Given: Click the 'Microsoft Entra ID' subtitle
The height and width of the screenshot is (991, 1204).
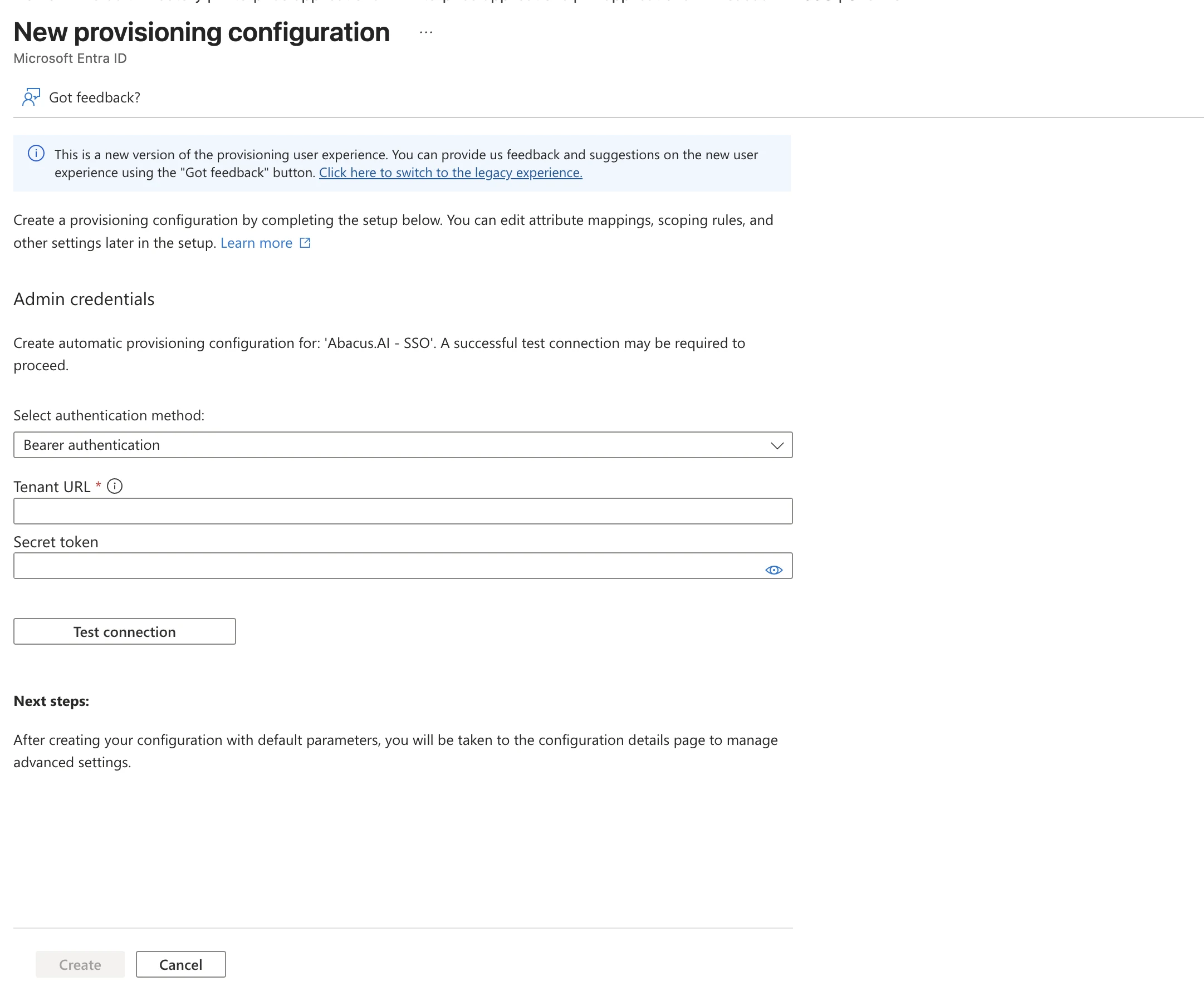Looking at the screenshot, I should [70, 58].
